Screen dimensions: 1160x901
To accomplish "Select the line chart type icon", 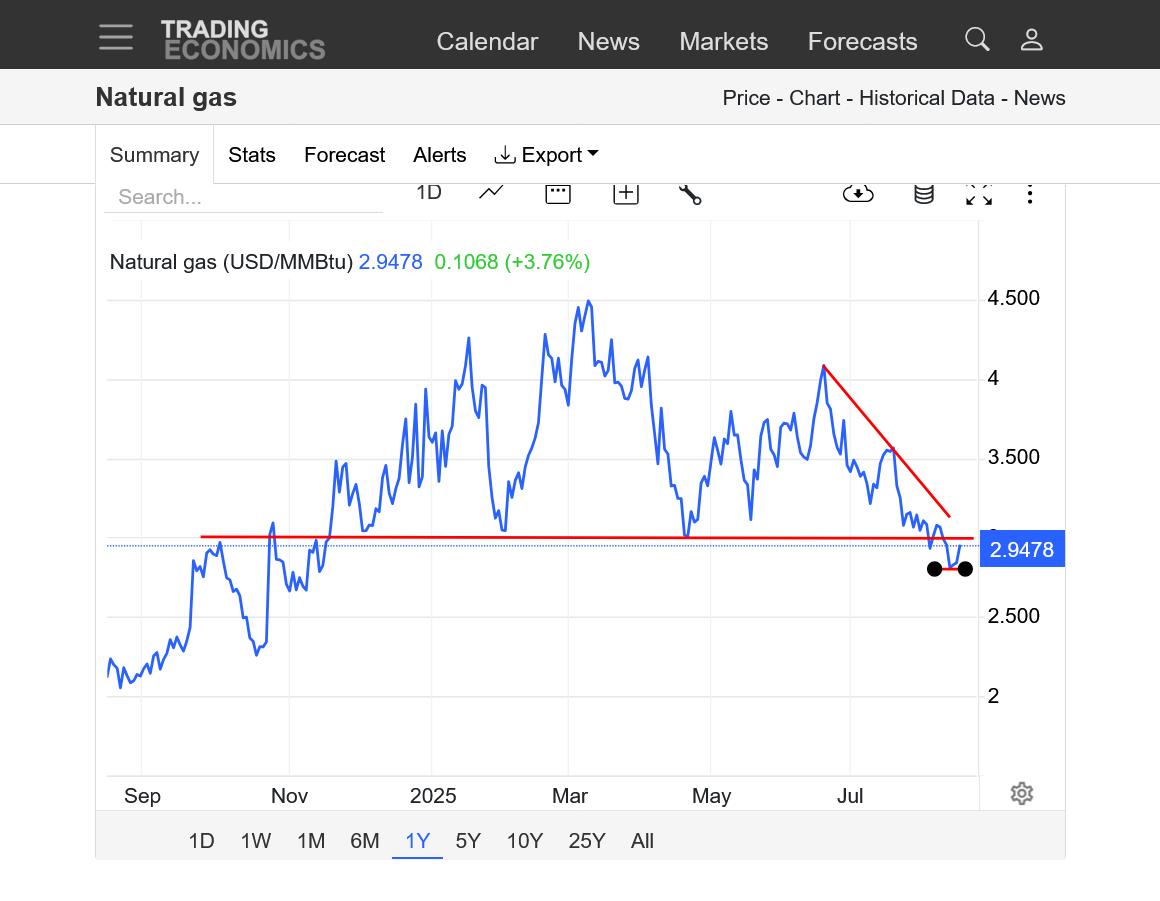I will pyautogui.click(x=491, y=193).
